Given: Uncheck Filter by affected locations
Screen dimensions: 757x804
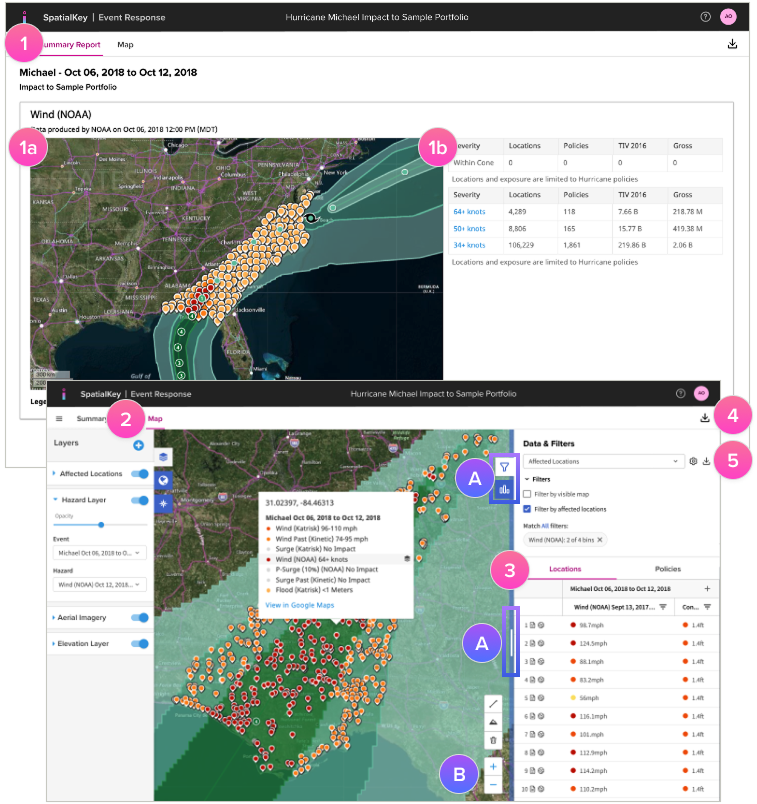Looking at the screenshot, I should pyautogui.click(x=527, y=509).
